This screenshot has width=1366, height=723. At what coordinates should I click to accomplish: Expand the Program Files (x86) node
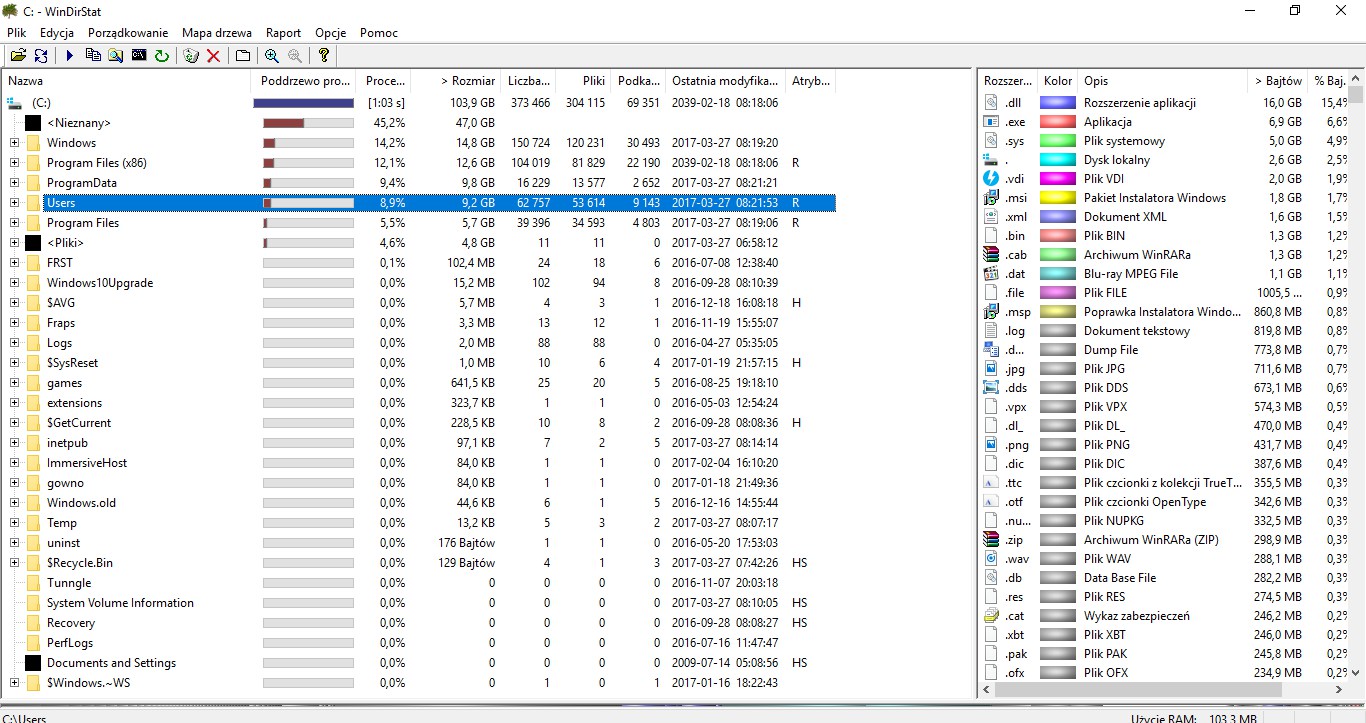click(14, 163)
